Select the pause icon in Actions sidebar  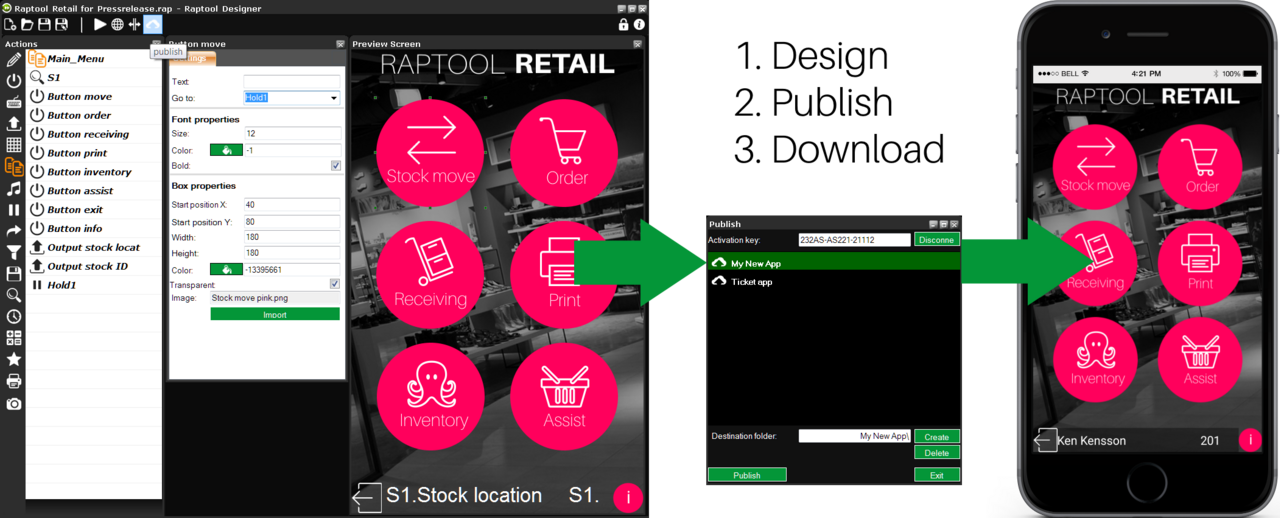pos(14,210)
